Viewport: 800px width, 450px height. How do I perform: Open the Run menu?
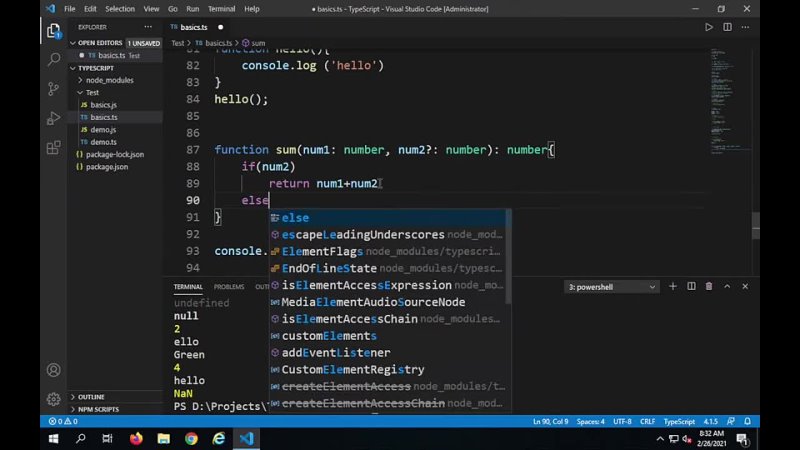tap(193, 9)
